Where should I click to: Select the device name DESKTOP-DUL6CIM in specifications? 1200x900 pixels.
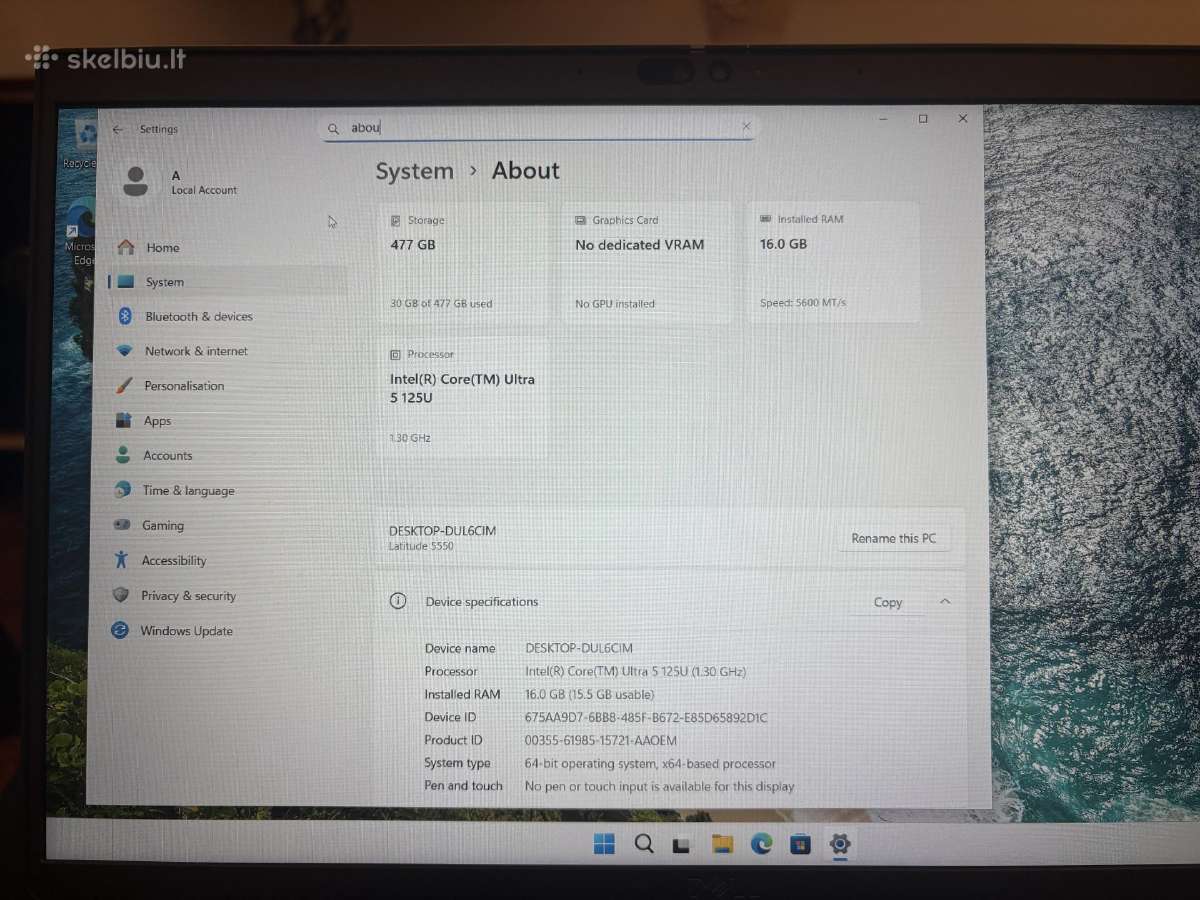tap(578, 648)
